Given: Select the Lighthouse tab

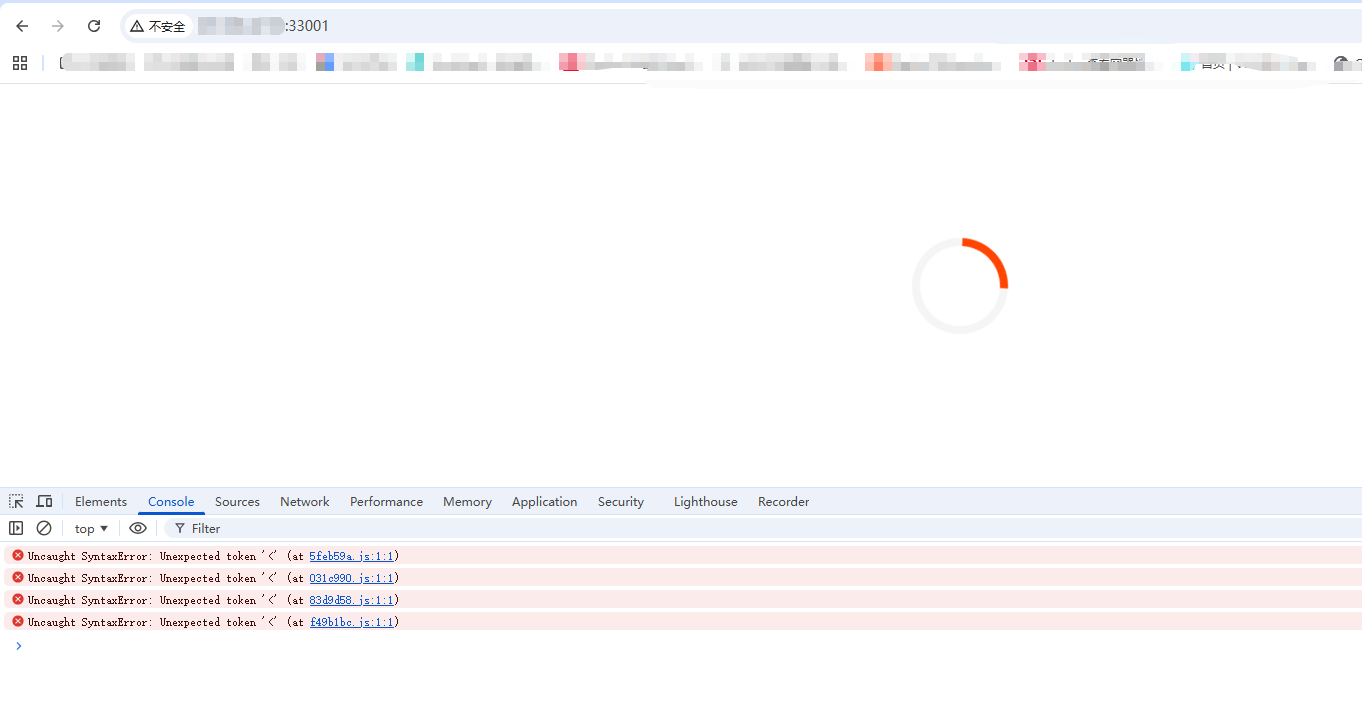Looking at the screenshot, I should point(705,502).
